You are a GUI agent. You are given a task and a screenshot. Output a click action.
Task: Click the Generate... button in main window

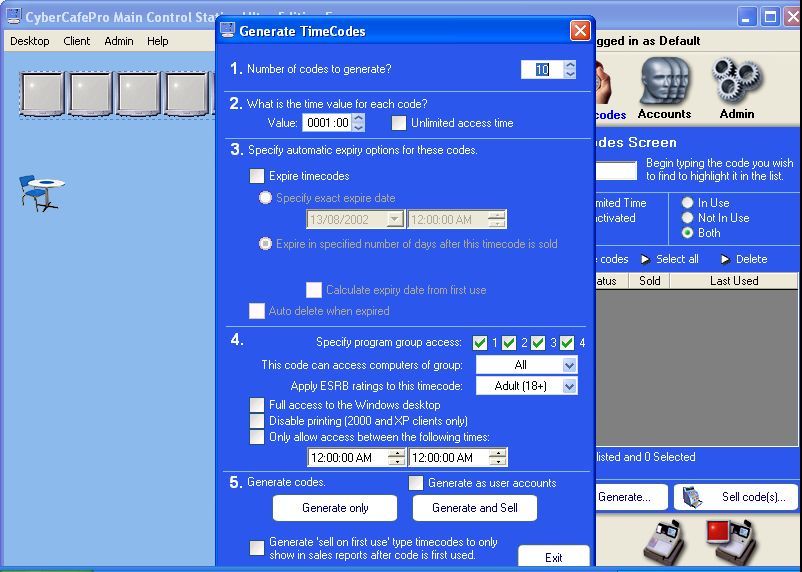point(632,497)
